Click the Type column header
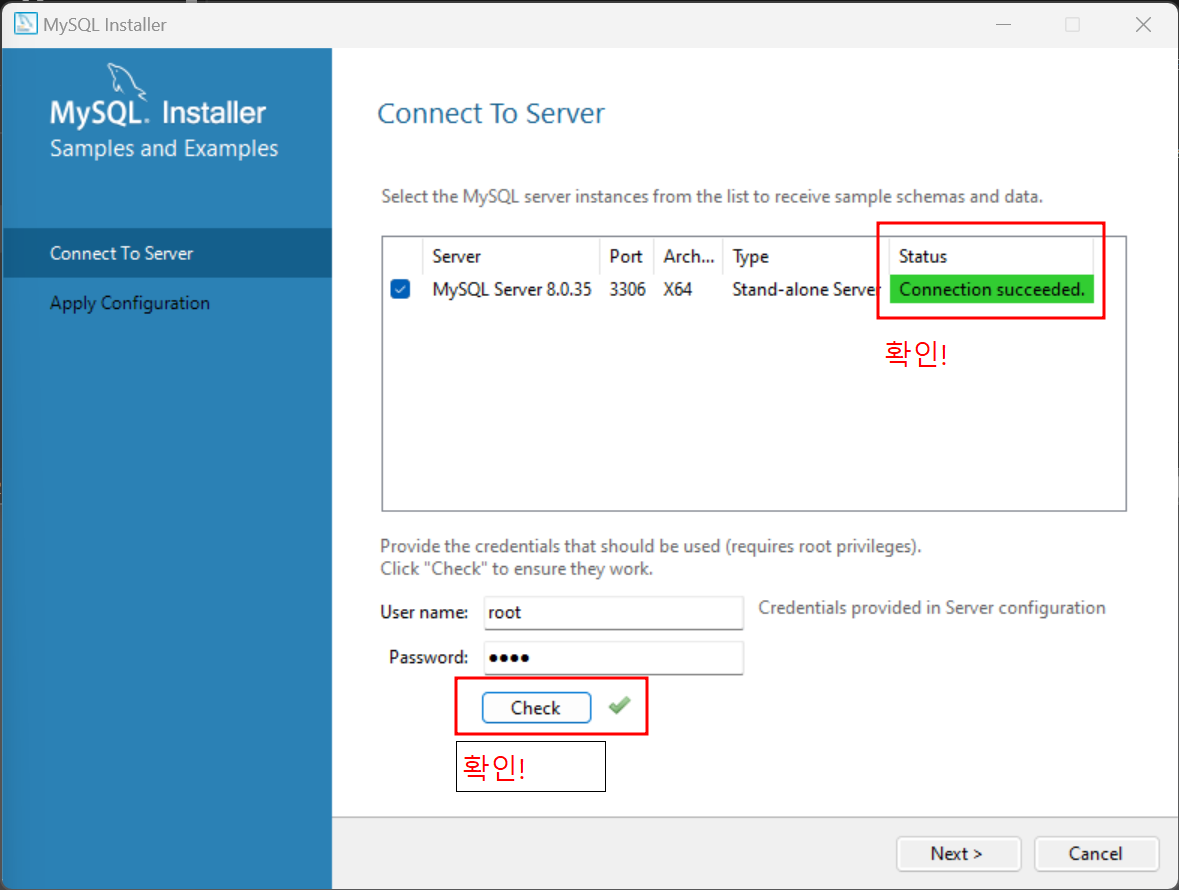 [806, 256]
